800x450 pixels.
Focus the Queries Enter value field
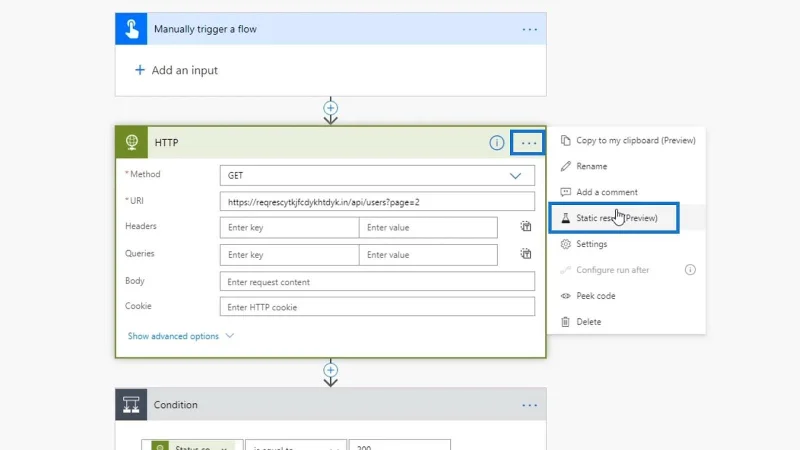click(428, 255)
